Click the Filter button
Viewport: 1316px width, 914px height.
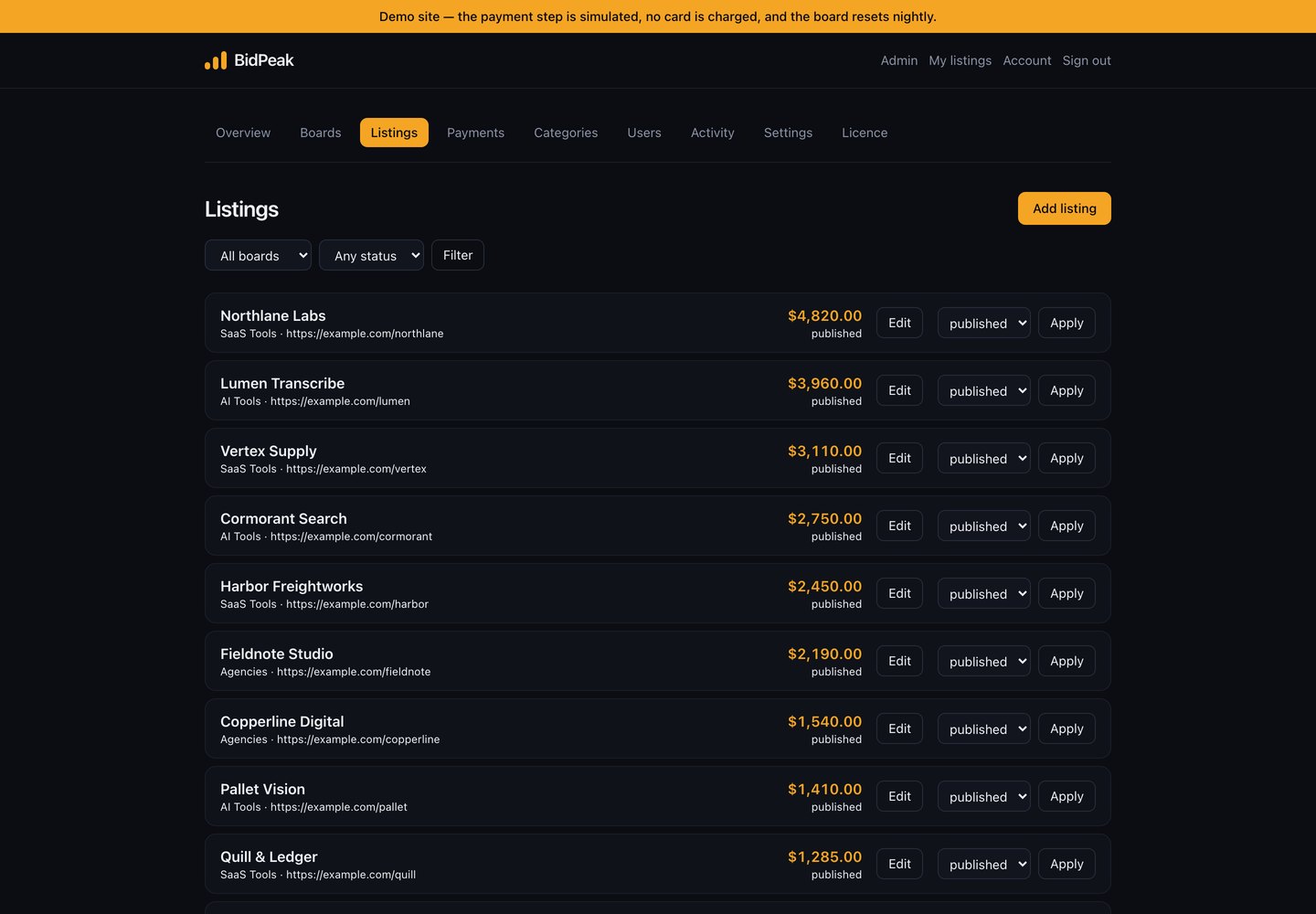458,255
